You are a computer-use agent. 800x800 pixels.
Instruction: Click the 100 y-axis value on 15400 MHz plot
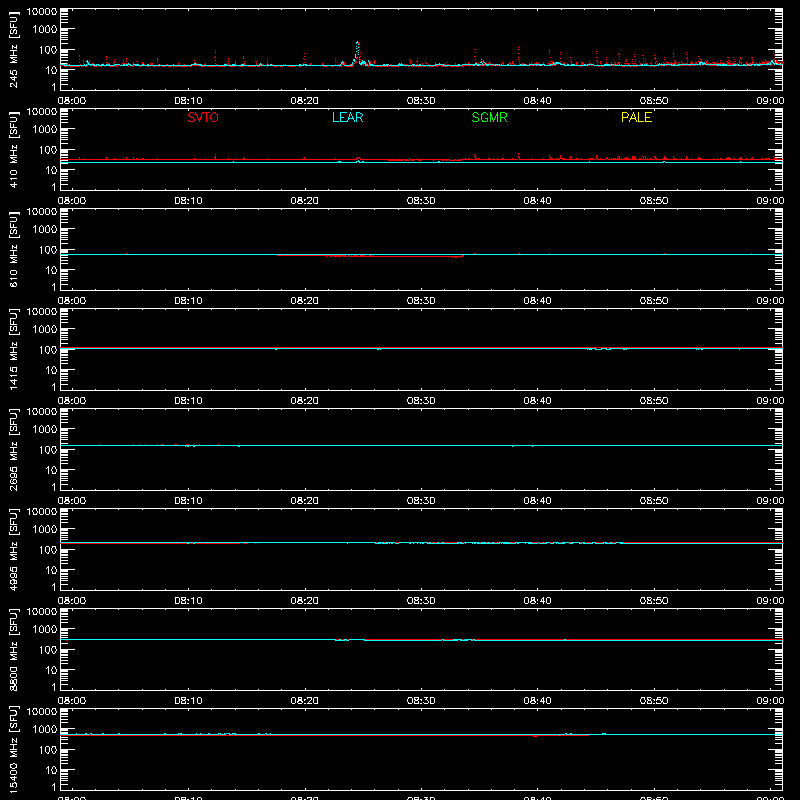[48, 750]
